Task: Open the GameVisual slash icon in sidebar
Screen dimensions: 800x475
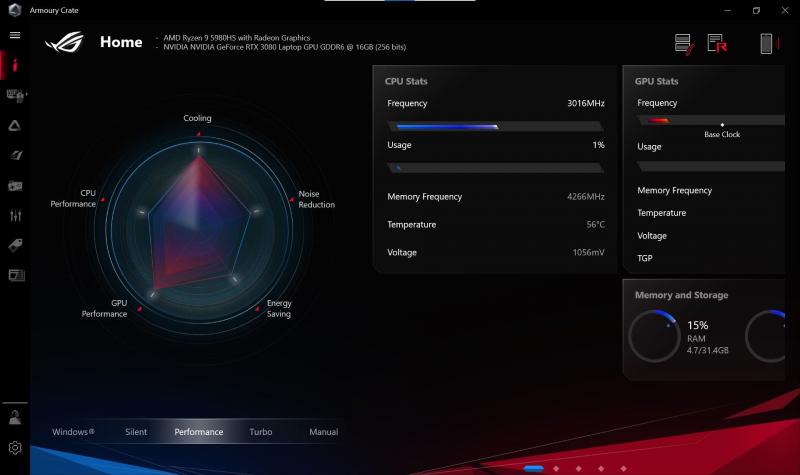Action: click(15, 155)
